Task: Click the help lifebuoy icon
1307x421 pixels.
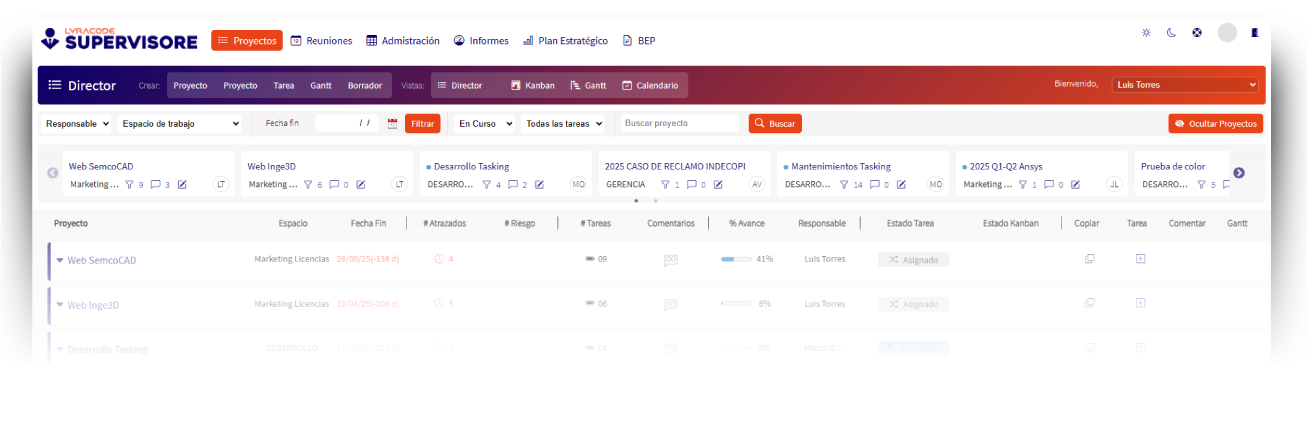Action: click(x=1196, y=33)
